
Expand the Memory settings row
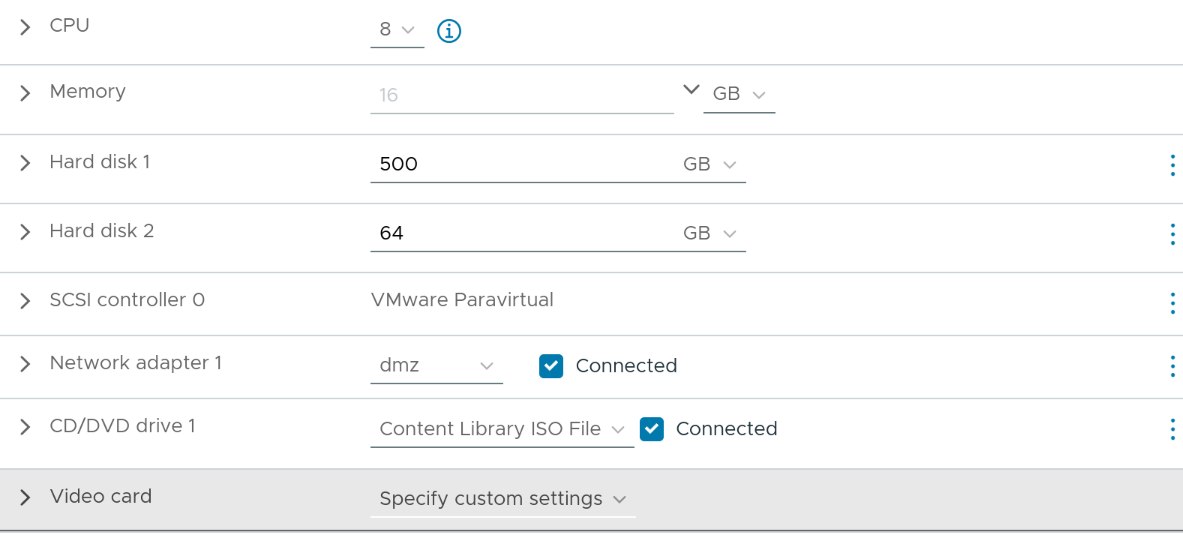25,93
